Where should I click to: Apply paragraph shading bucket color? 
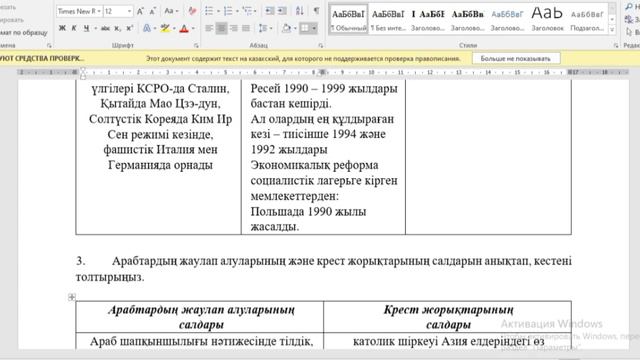pos(287,28)
